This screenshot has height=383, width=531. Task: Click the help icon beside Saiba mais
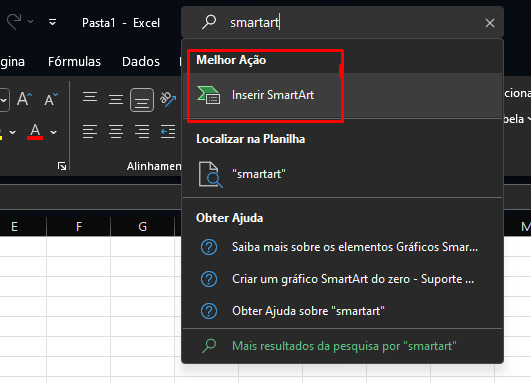point(209,247)
